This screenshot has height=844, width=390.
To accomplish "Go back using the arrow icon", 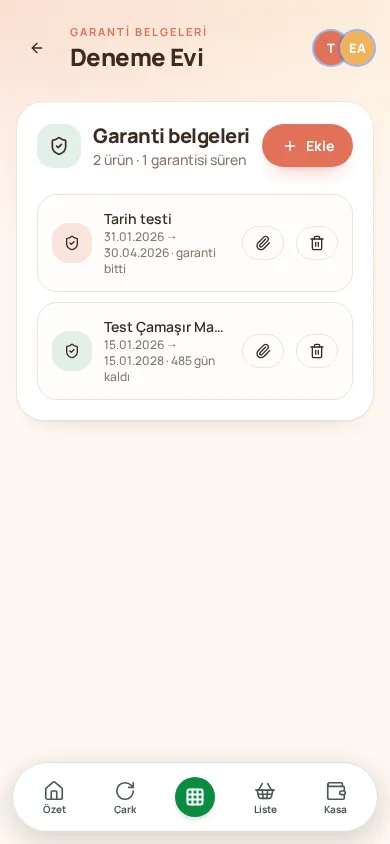I will pos(37,48).
